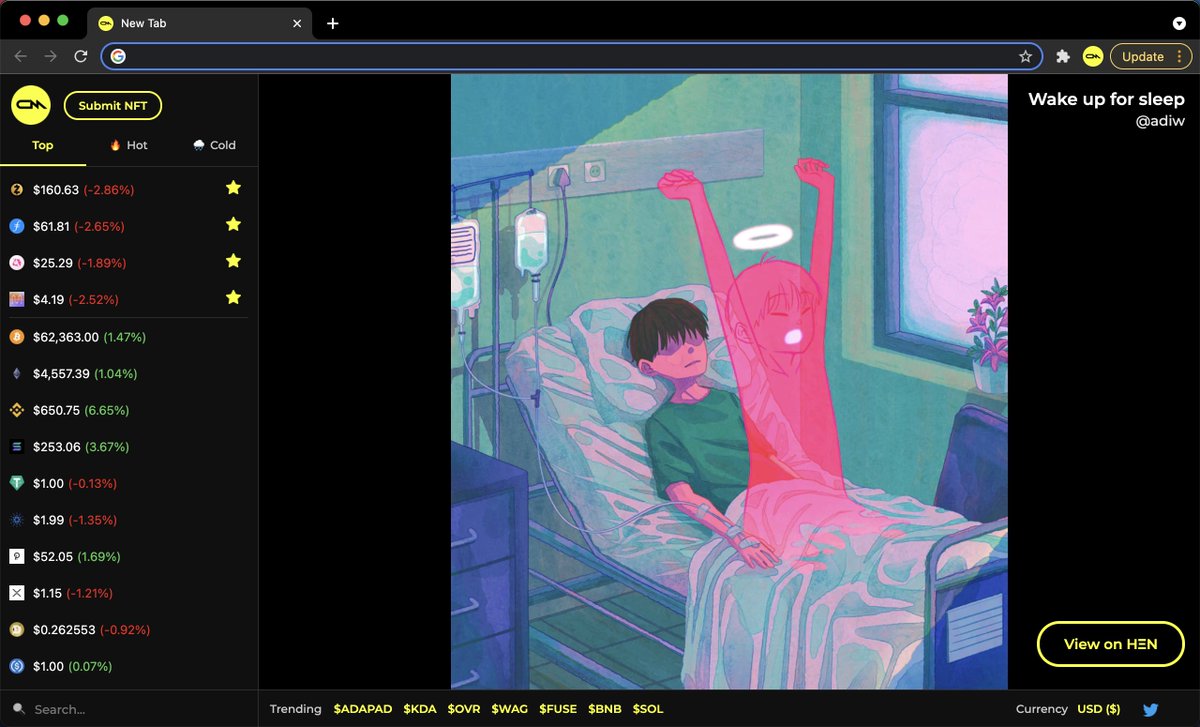Open the trending $KDA link
Image resolution: width=1200 pixels, height=727 pixels.
click(420, 709)
